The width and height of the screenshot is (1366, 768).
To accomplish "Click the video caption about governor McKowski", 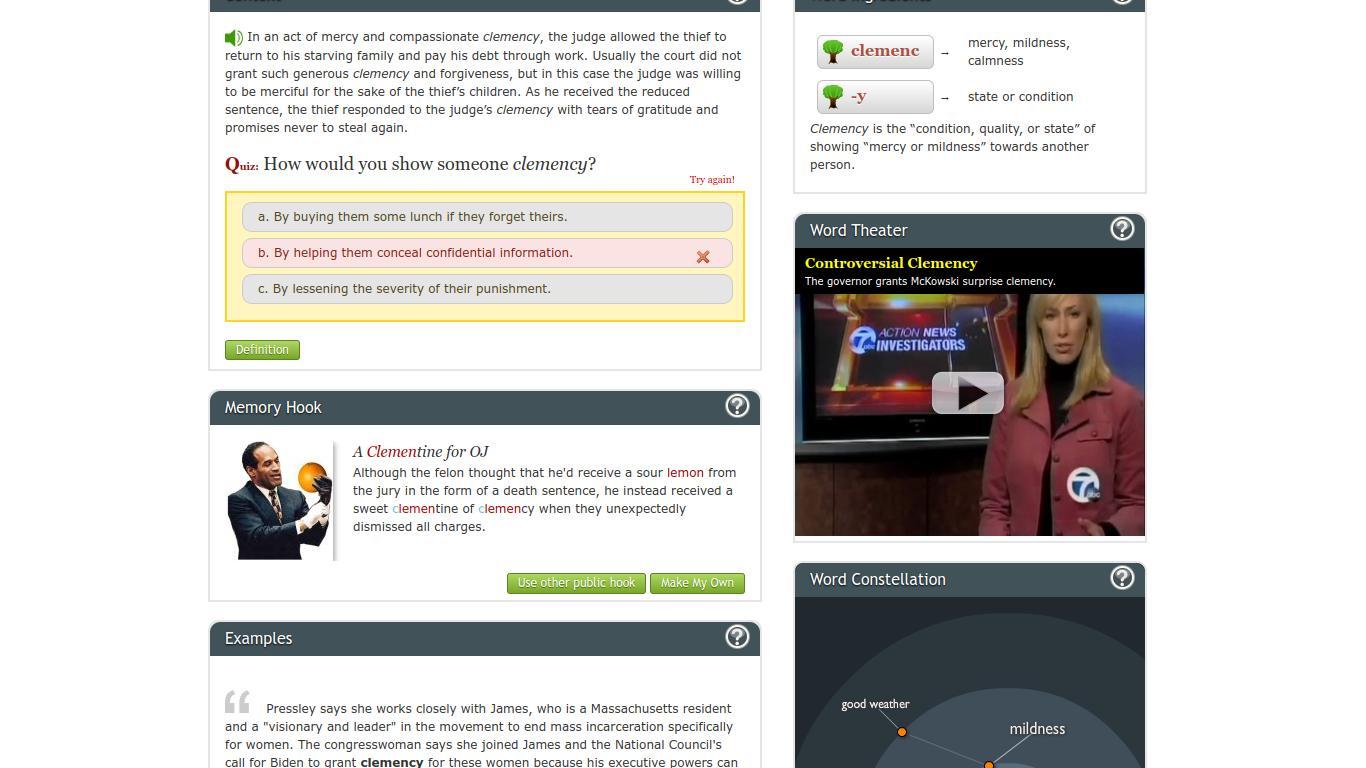I will pos(930,282).
